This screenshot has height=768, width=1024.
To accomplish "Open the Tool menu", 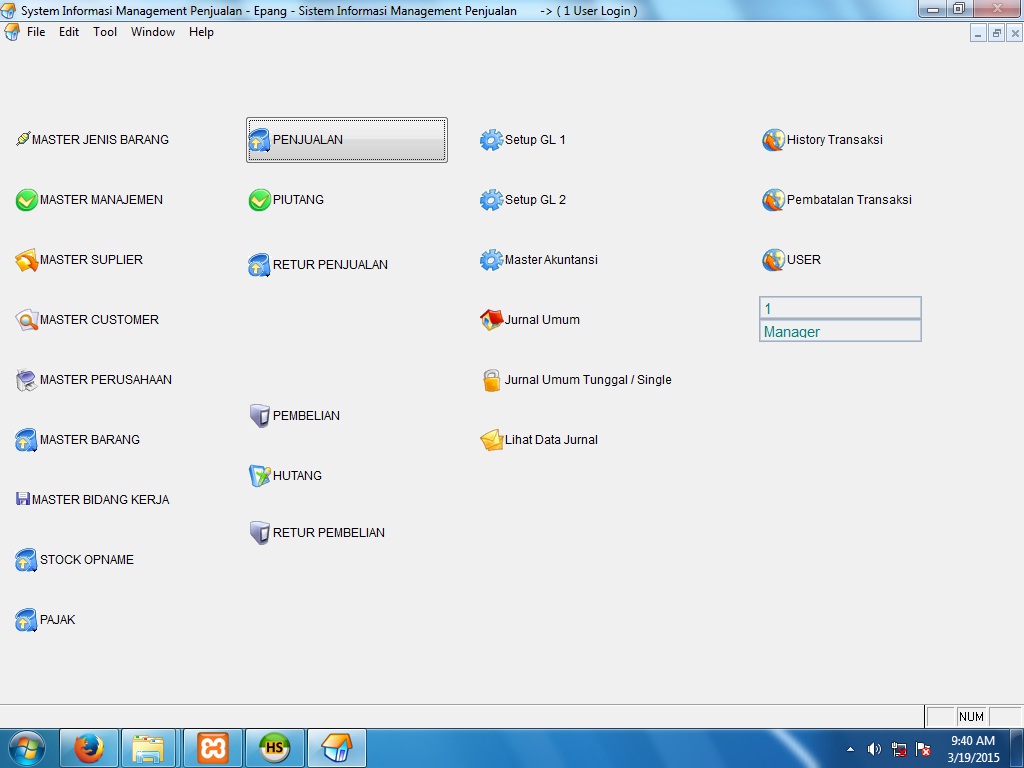I will coord(105,32).
